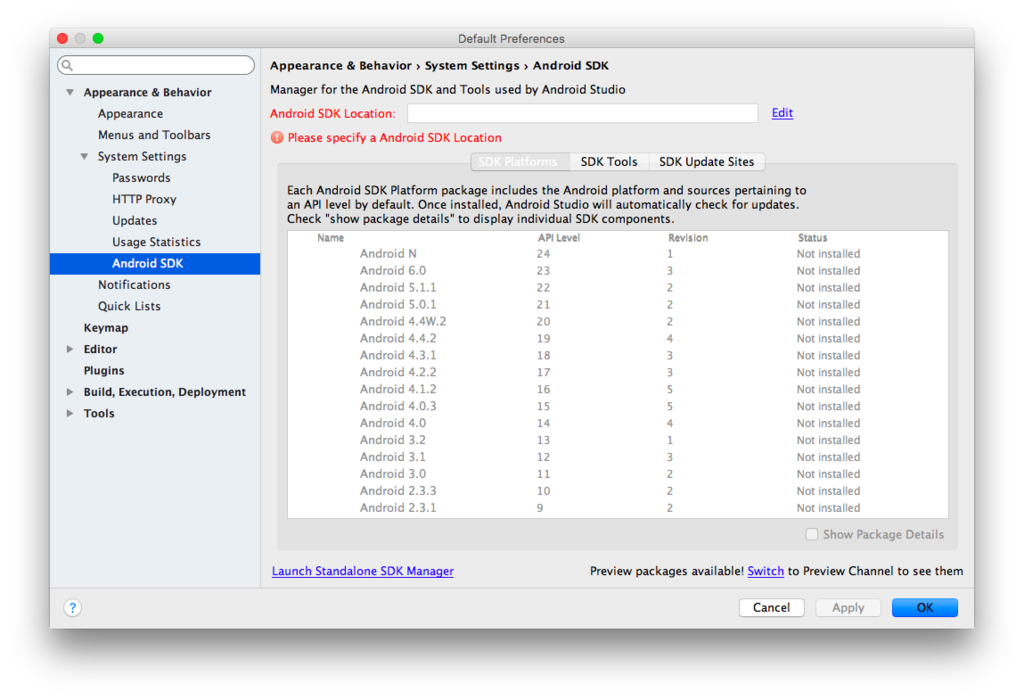Click the green maximize window button

click(98, 39)
